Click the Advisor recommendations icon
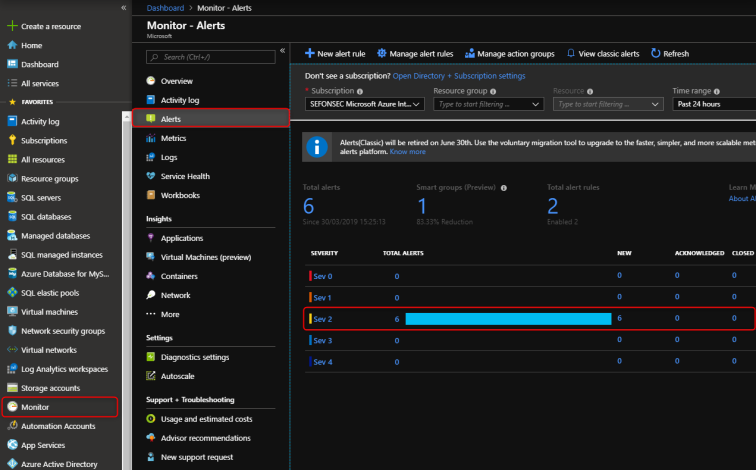Image resolution: width=756 pixels, height=470 pixels. click(151, 438)
